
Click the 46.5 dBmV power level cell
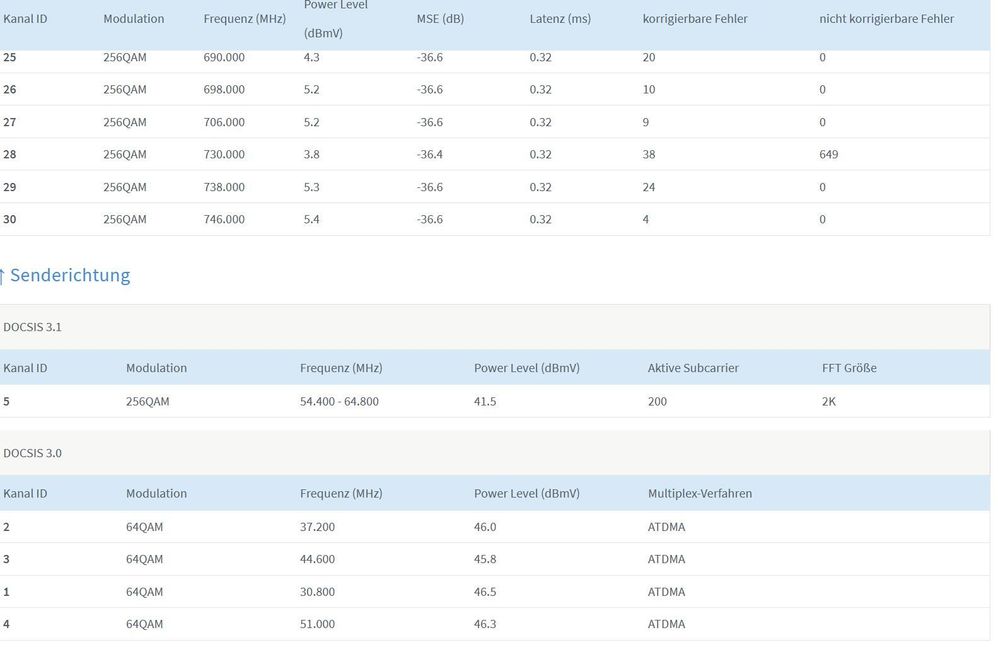click(x=484, y=592)
